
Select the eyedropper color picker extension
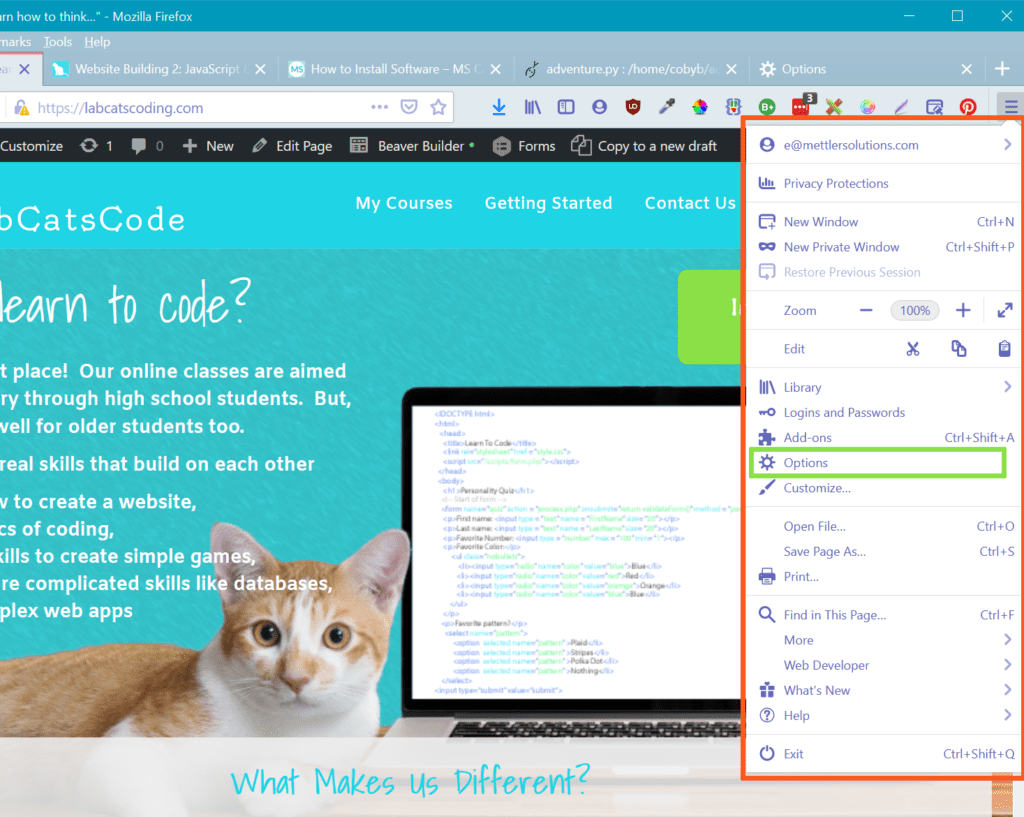pos(666,107)
